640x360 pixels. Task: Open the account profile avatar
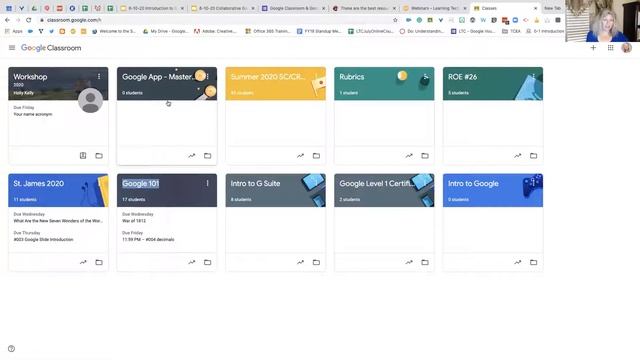click(x=627, y=48)
